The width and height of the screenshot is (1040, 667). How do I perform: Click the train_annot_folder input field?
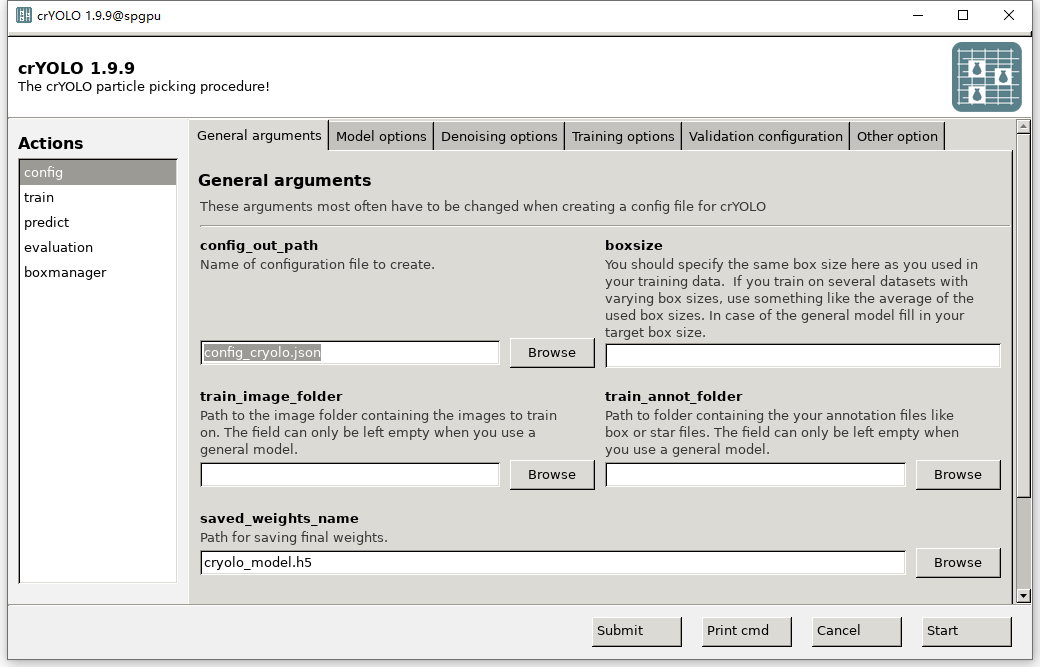[x=755, y=475]
